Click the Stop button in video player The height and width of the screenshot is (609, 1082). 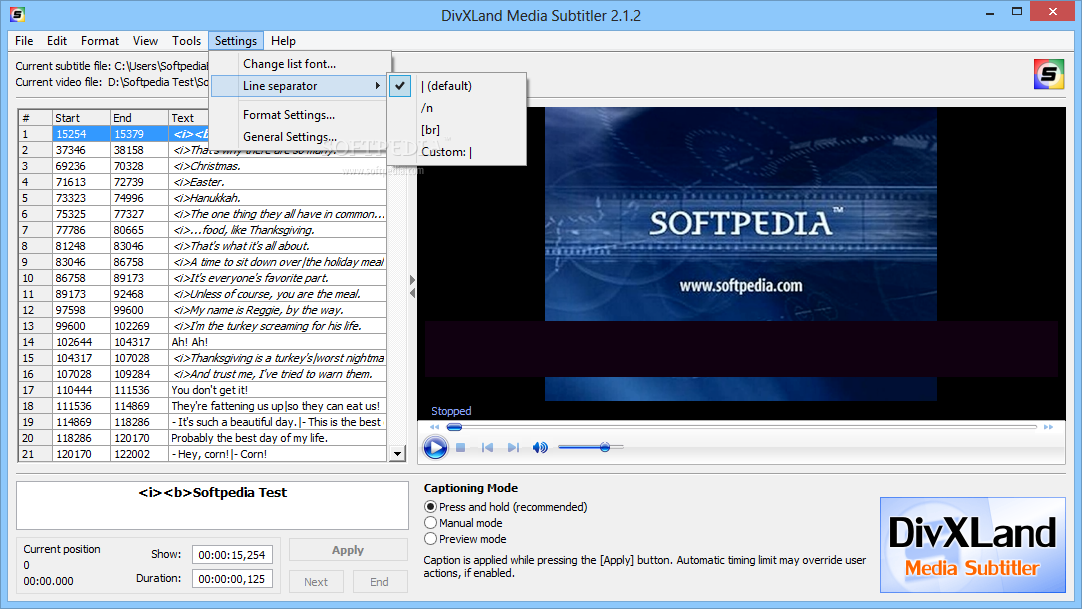coord(461,448)
